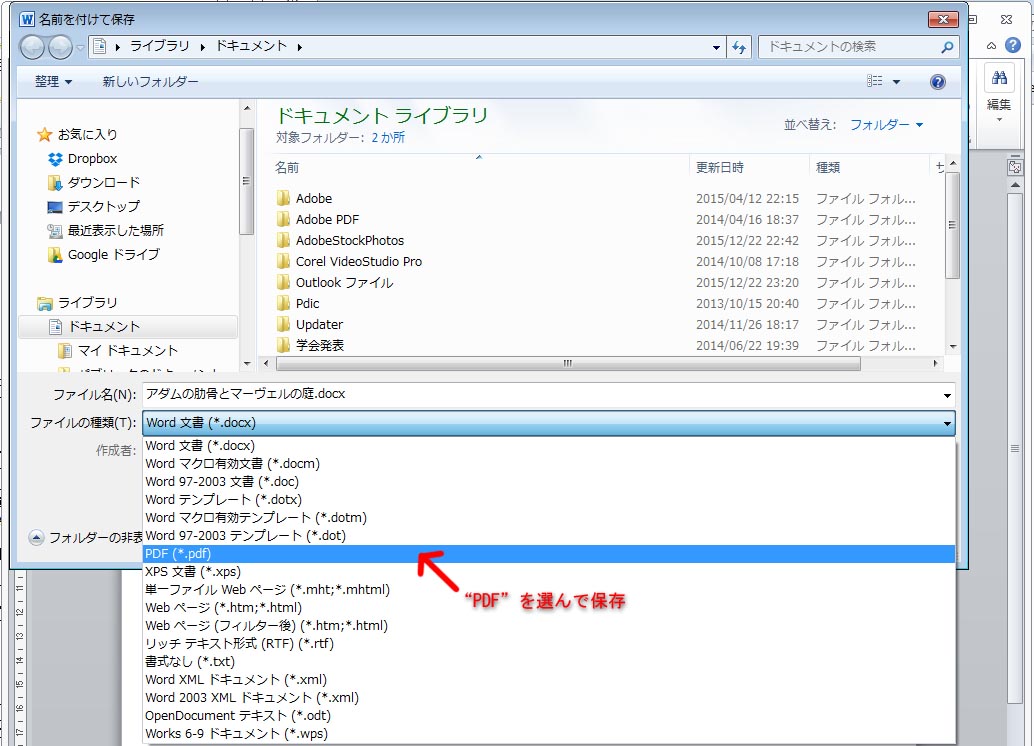The image size is (1034, 746).
Task: Open the dialog help question mark icon
Action: (x=937, y=82)
